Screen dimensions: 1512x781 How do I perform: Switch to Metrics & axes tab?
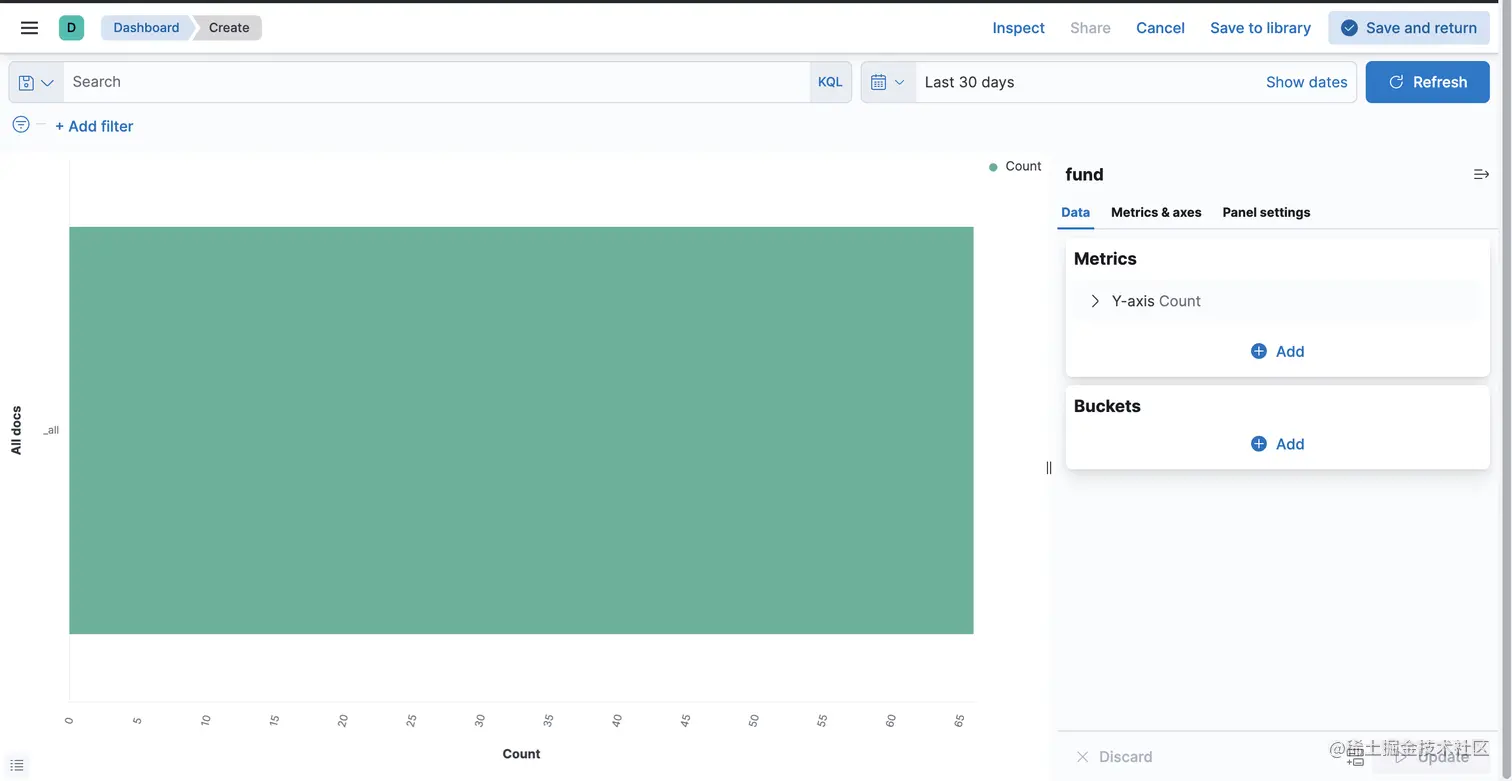point(1156,212)
